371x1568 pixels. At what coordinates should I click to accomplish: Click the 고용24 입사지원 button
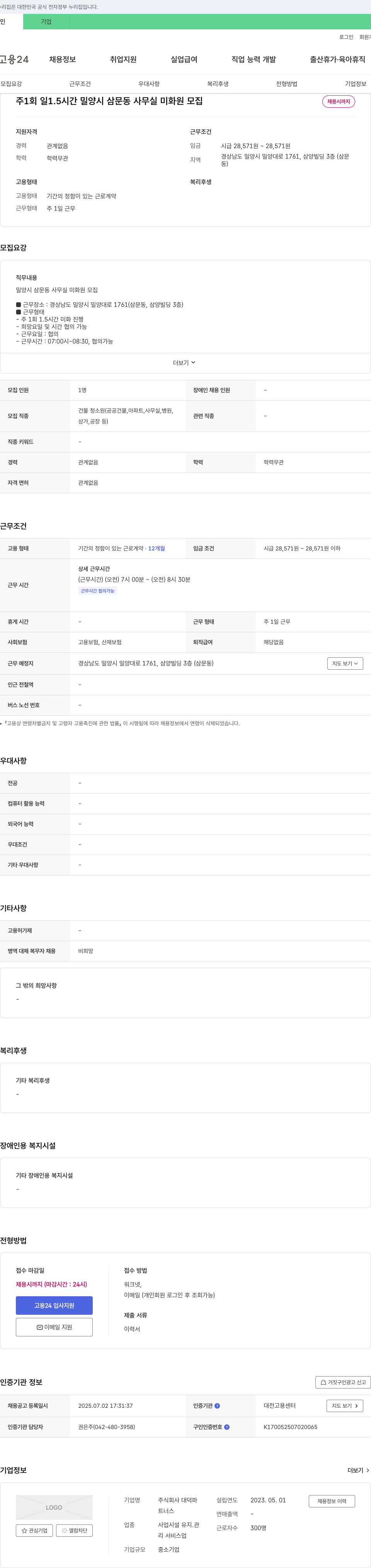coord(54,1306)
